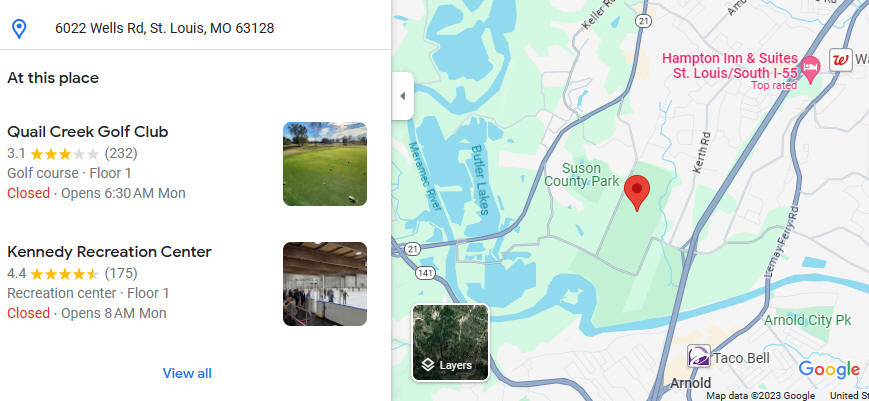
Task: Click View all places link
Action: pyautogui.click(x=187, y=373)
